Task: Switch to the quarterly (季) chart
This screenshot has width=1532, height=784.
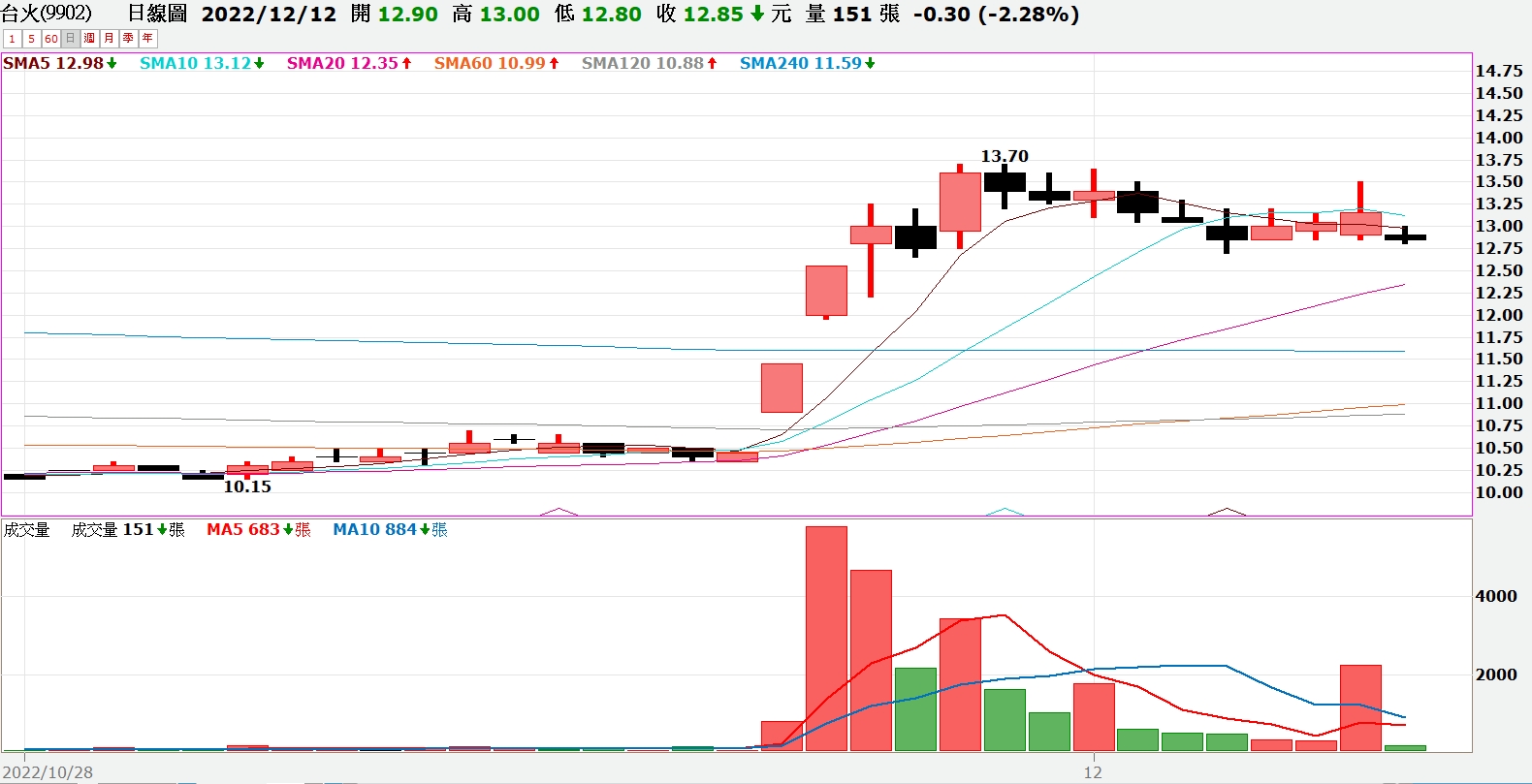Action: coord(128,39)
